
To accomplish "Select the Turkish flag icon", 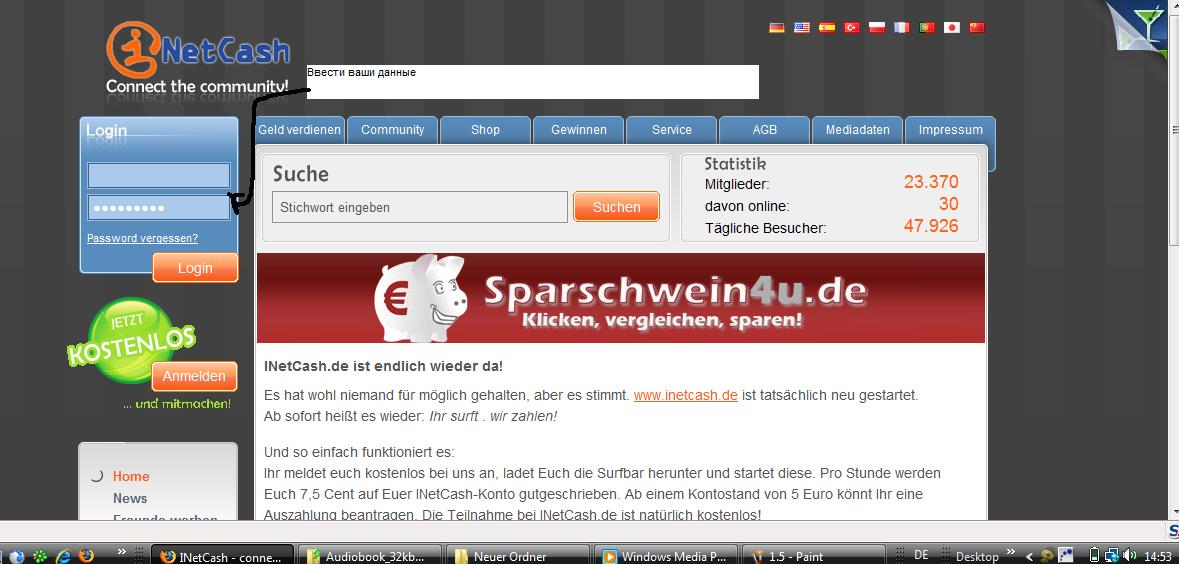I will click(852, 28).
